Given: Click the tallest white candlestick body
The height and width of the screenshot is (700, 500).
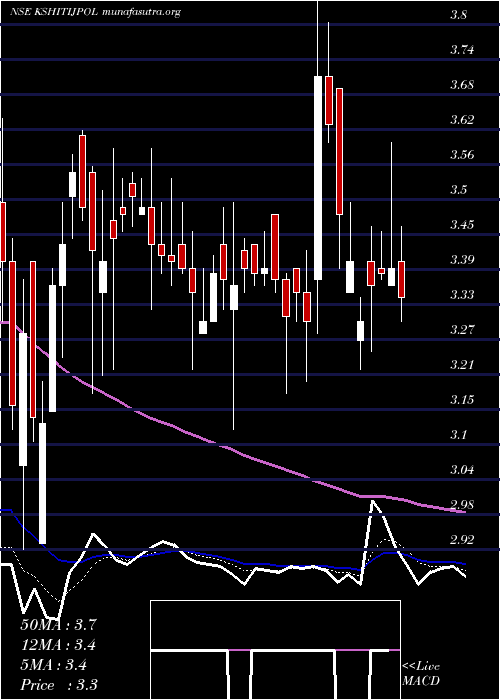Looking at the screenshot, I should click(x=318, y=178).
